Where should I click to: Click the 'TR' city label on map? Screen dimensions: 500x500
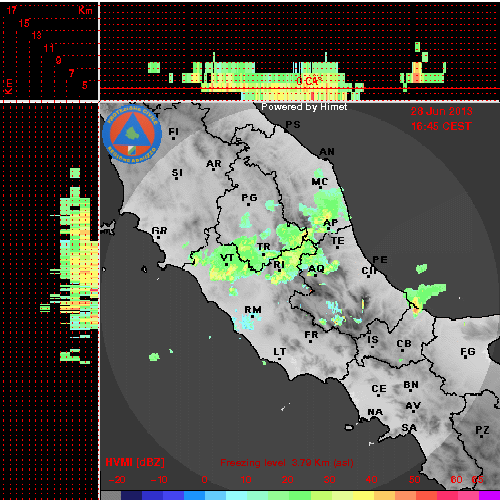[264, 247]
